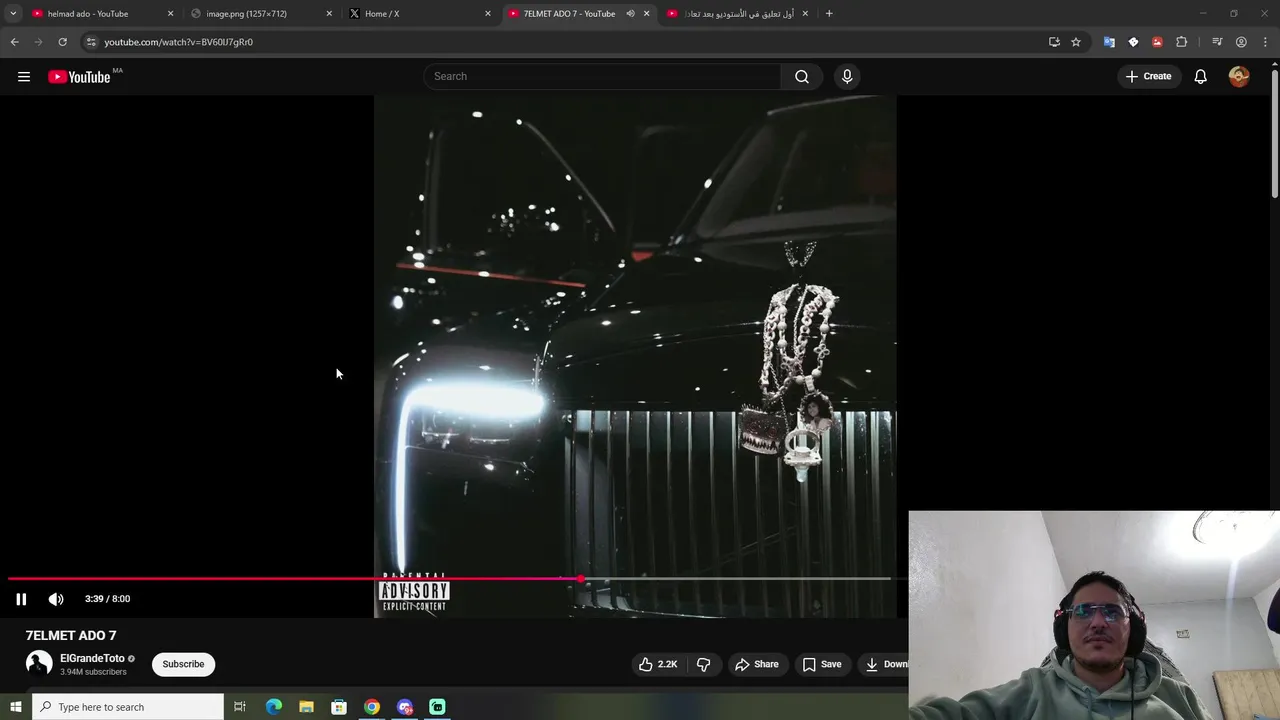Bookmark this page with the star
Image resolution: width=1280 pixels, height=720 pixels.
(x=1076, y=42)
